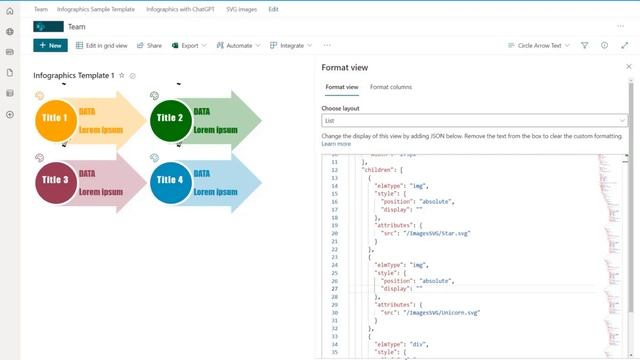Close the Format view panel

(629, 66)
